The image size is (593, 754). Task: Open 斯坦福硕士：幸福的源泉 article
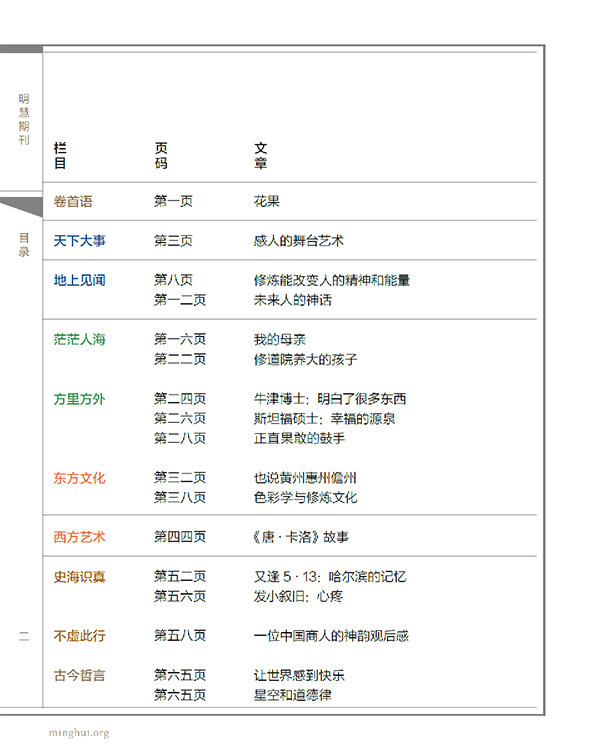click(324, 419)
